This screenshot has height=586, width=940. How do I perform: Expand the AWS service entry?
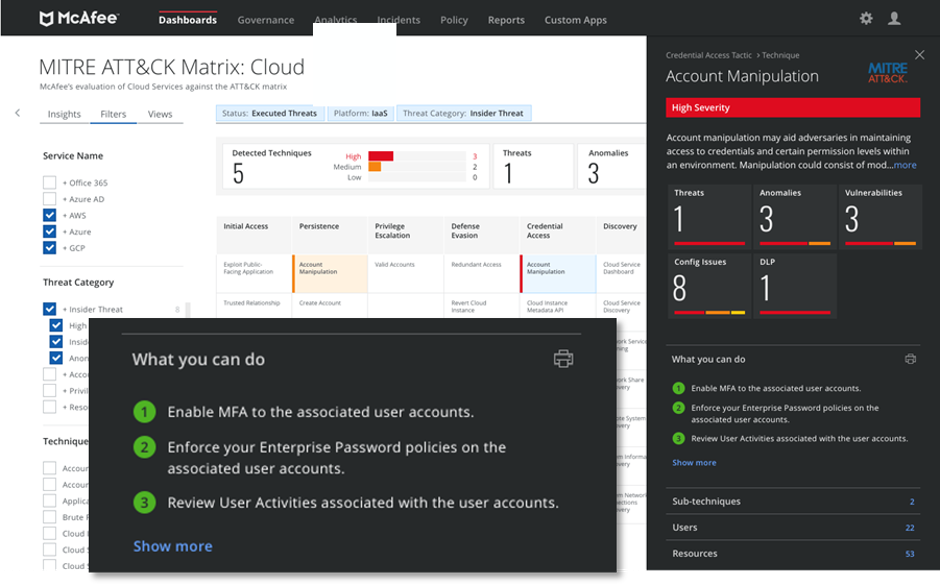pyautogui.click(x=64, y=215)
